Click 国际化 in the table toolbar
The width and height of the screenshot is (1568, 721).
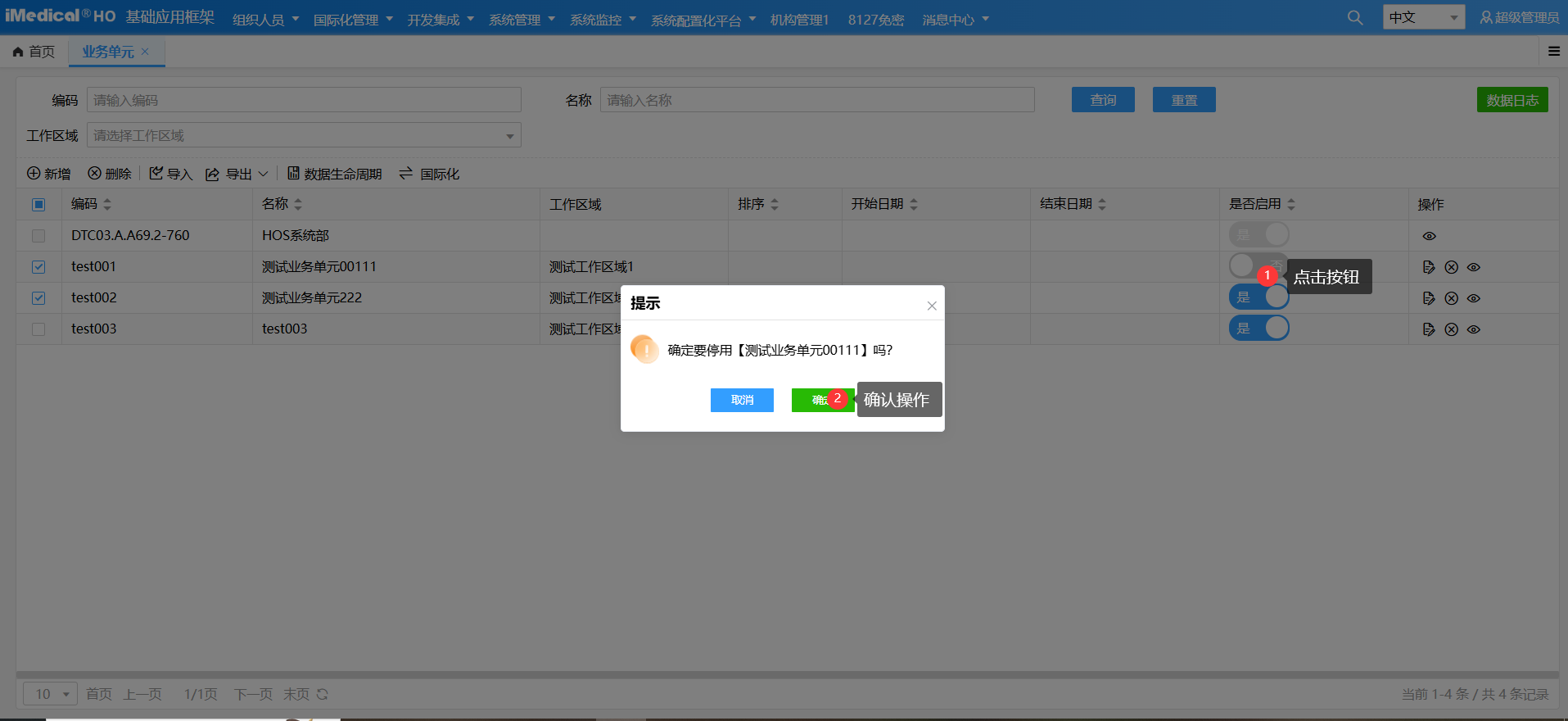click(x=429, y=174)
